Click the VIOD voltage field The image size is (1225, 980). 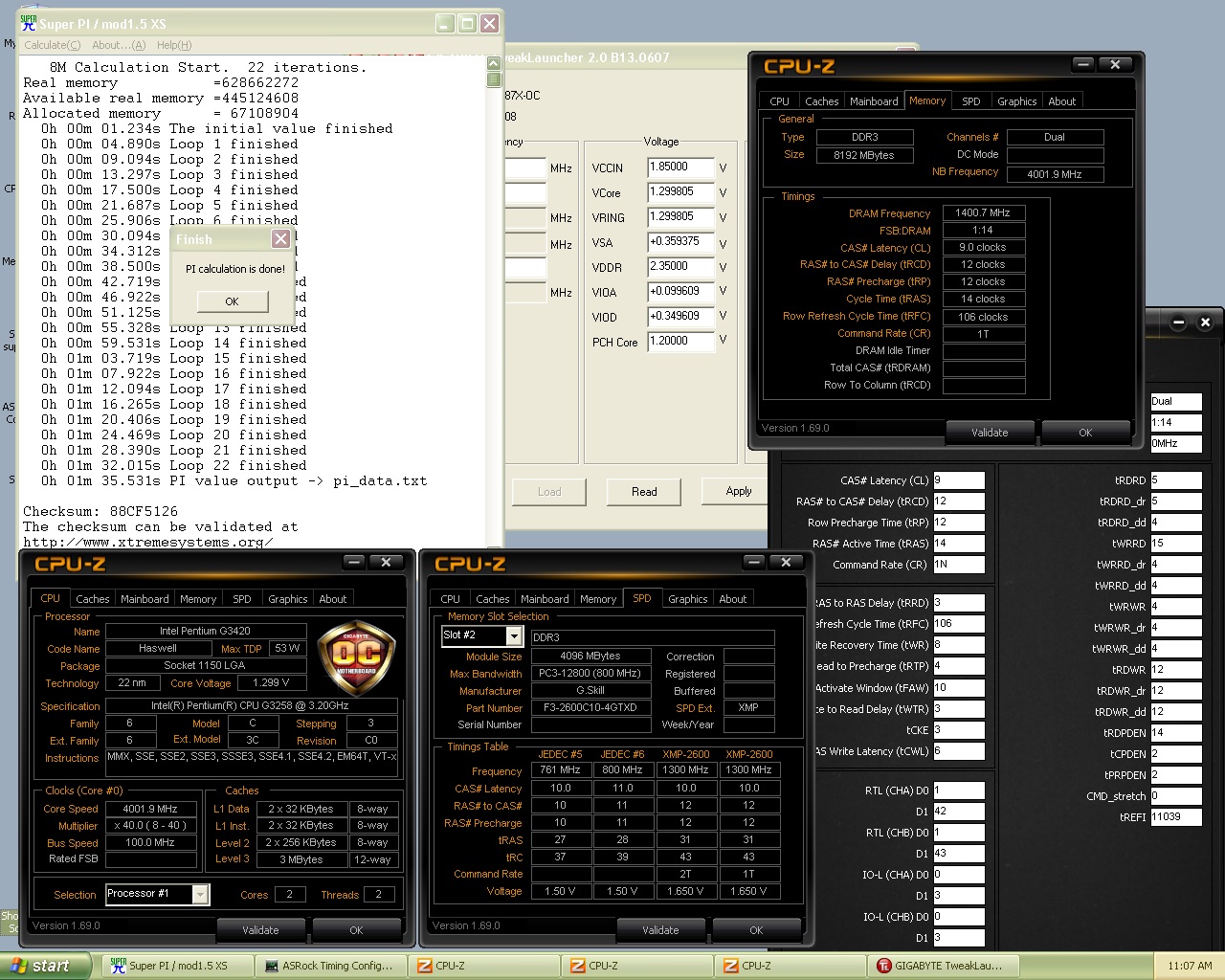point(680,317)
